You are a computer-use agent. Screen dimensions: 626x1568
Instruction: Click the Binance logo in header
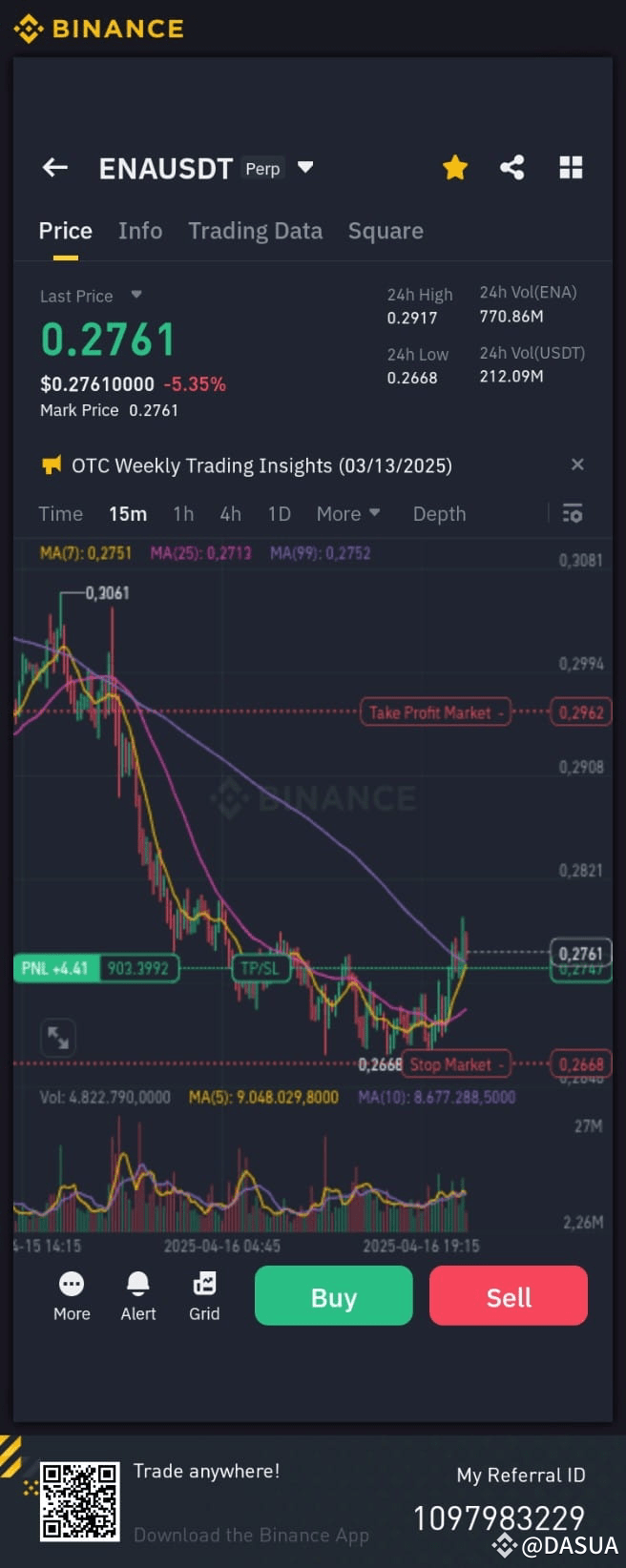pos(99,29)
